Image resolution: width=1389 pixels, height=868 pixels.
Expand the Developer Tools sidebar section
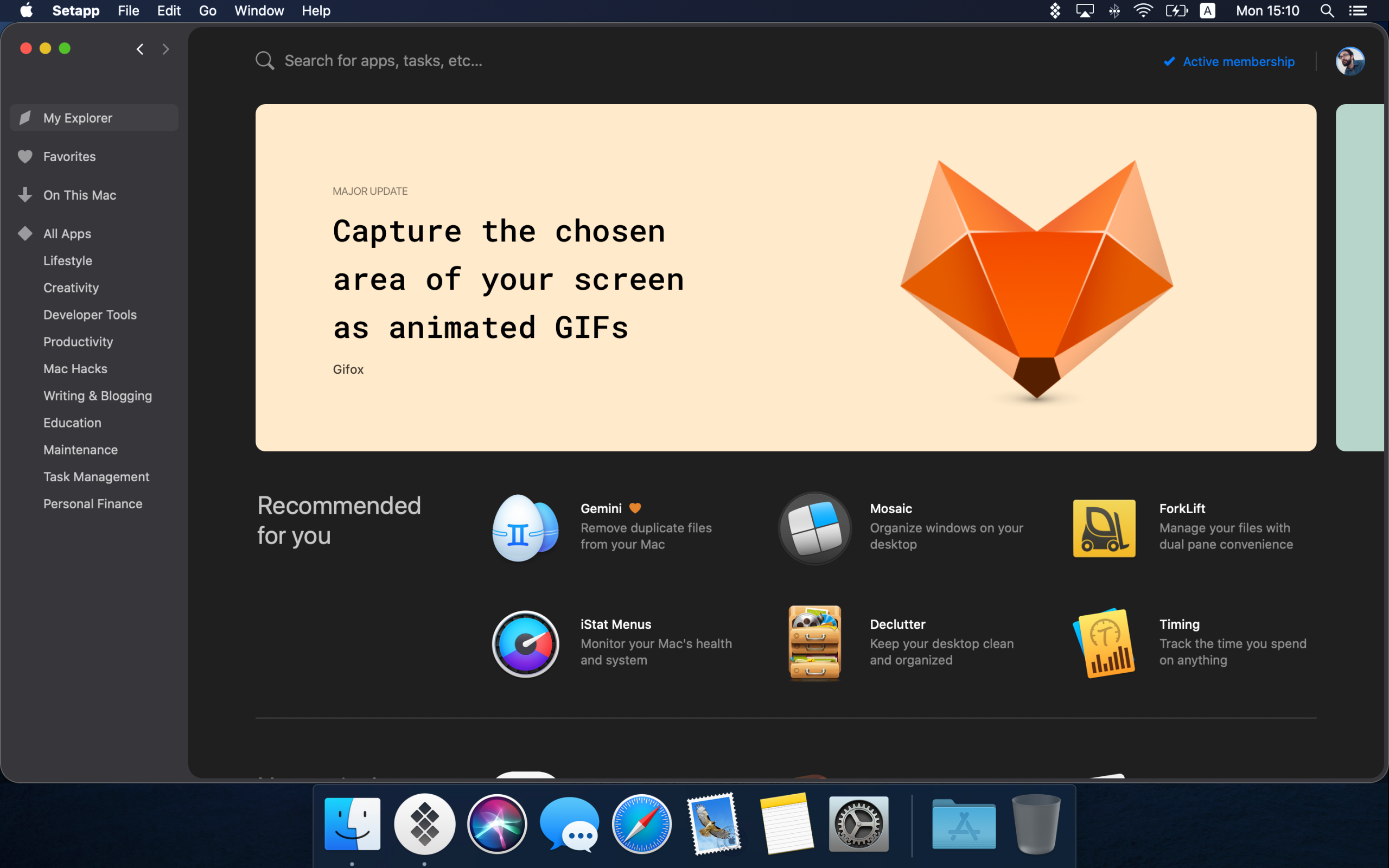click(x=89, y=314)
